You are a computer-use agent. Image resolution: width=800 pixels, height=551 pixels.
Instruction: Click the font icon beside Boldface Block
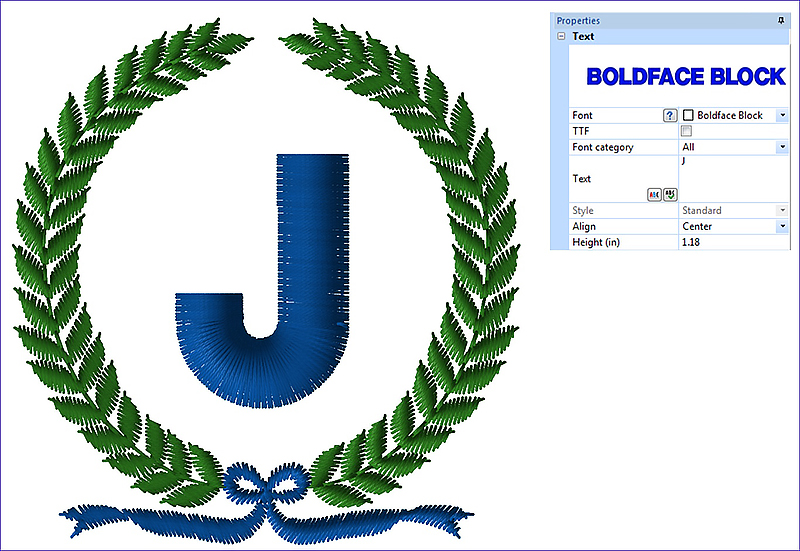tap(688, 116)
